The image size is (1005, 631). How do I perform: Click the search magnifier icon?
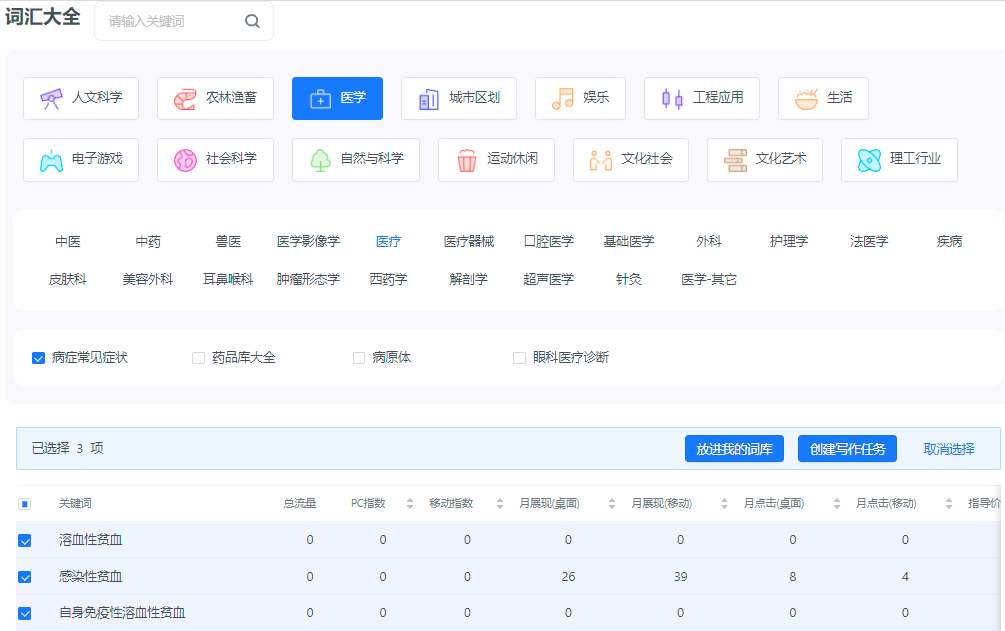pyautogui.click(x=251, y=21)
